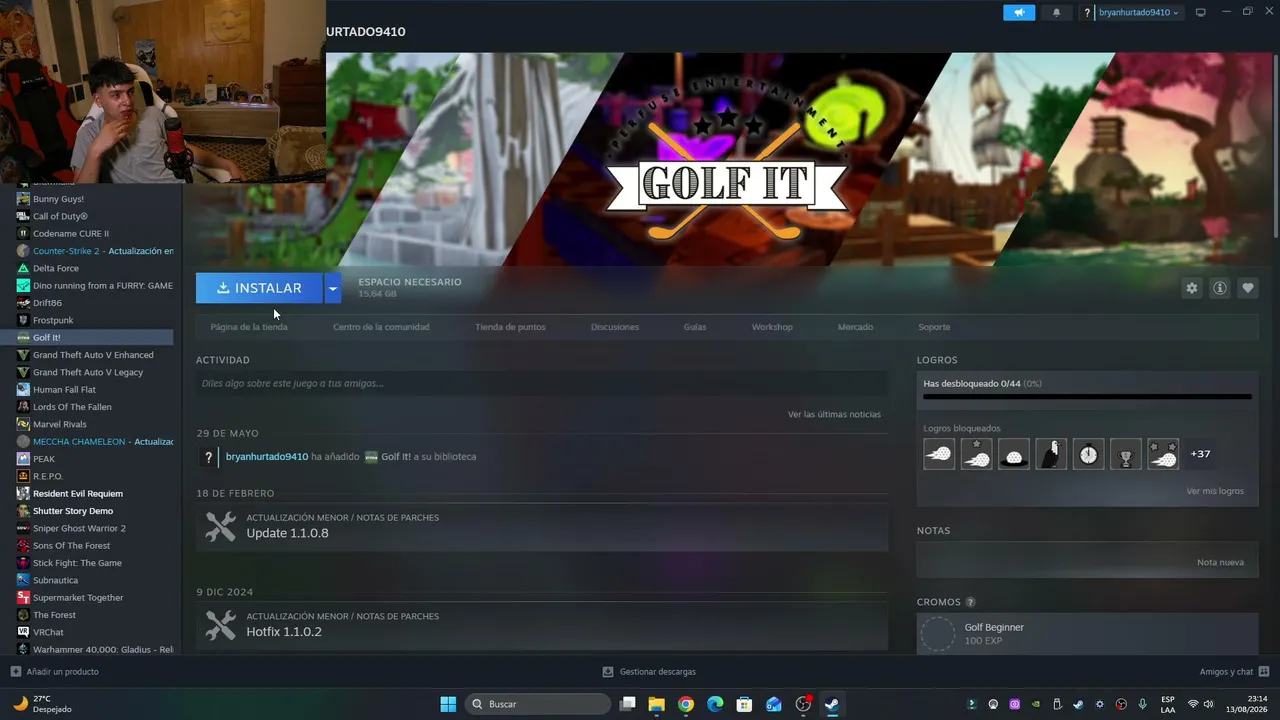
Task: Expand the +37 more locked achievements
Action: (1200, 454)
